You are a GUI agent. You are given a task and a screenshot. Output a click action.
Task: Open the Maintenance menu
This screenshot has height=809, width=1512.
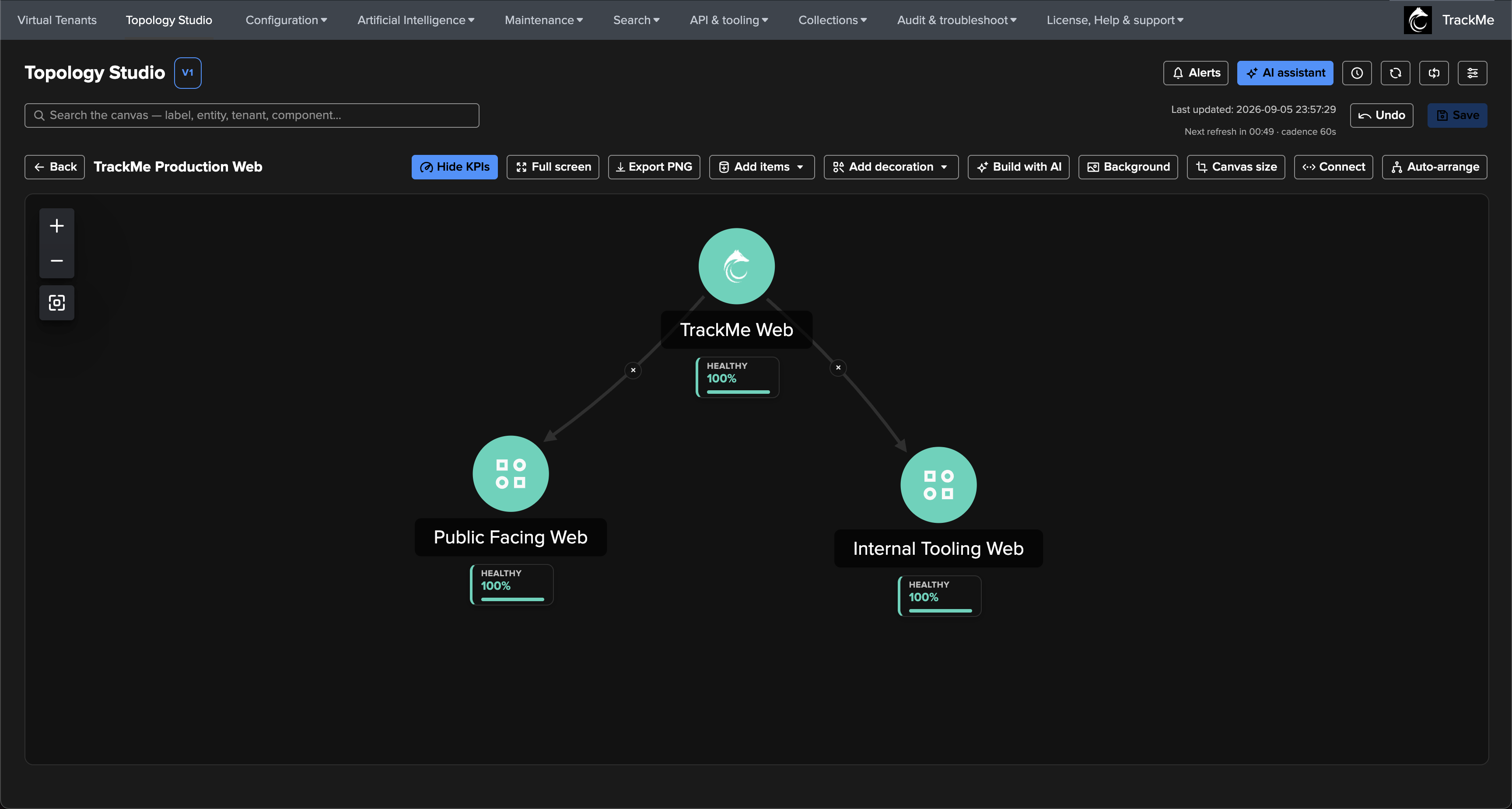(543, 20)
